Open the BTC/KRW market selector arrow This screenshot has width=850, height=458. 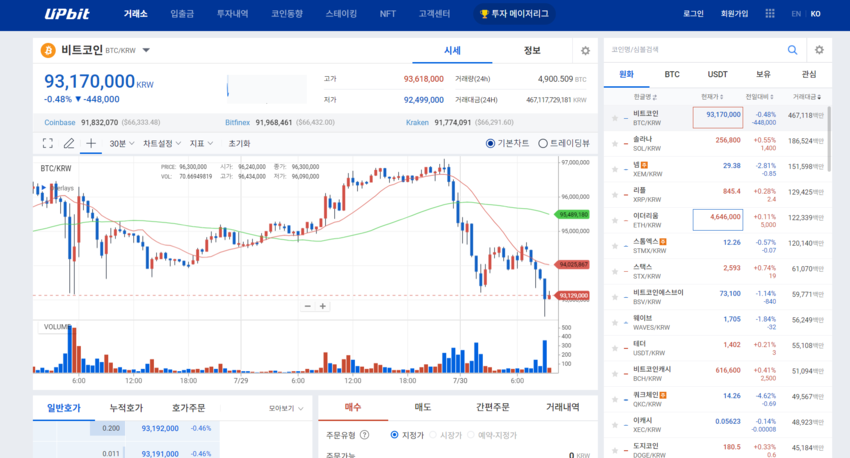click(146, 50)
